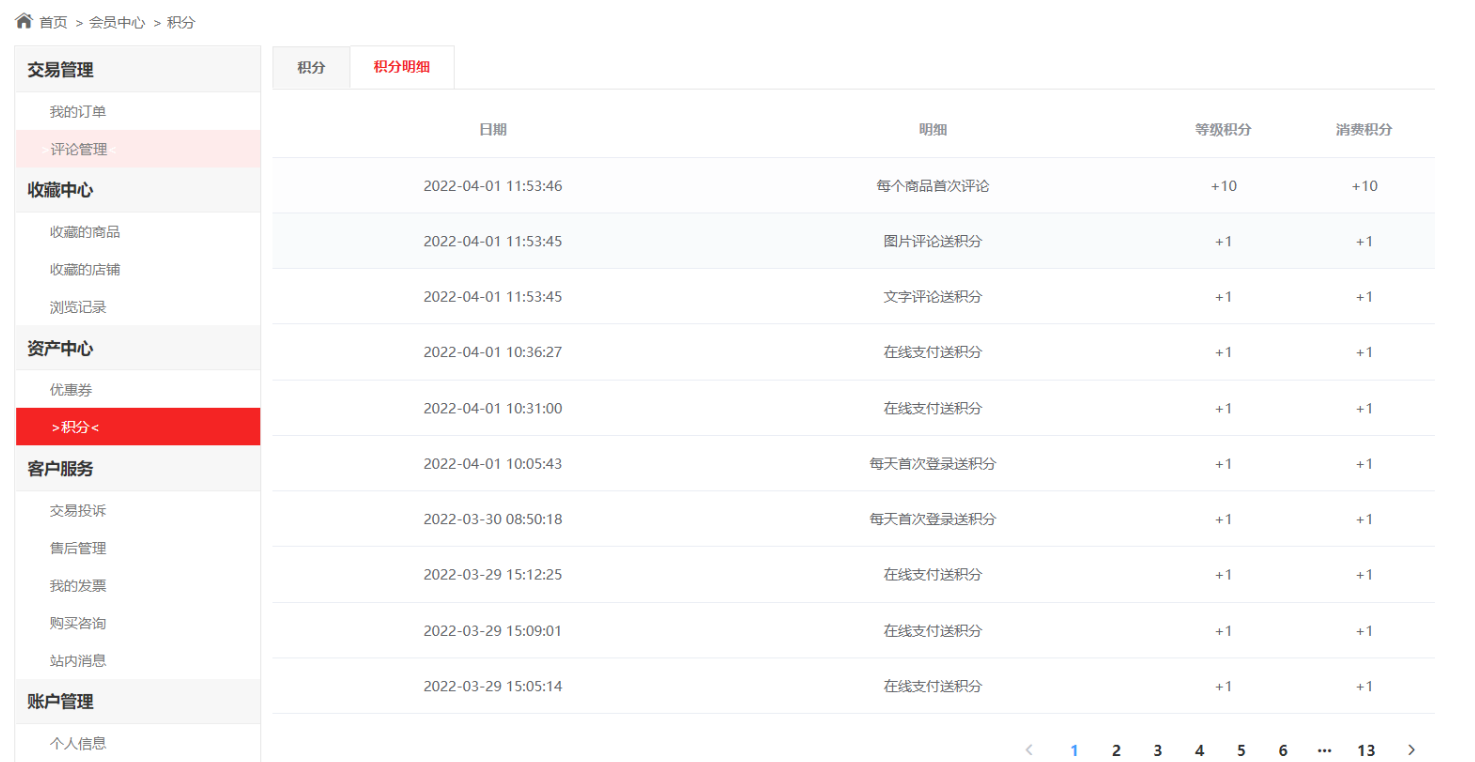Open 我的发票 page
Image resolution: width=1475 pixels, height=762 pixels.
(x=78, y=586)
